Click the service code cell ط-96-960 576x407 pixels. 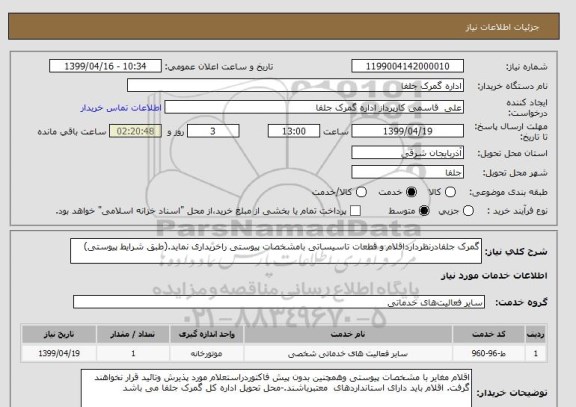click(489, 353)
